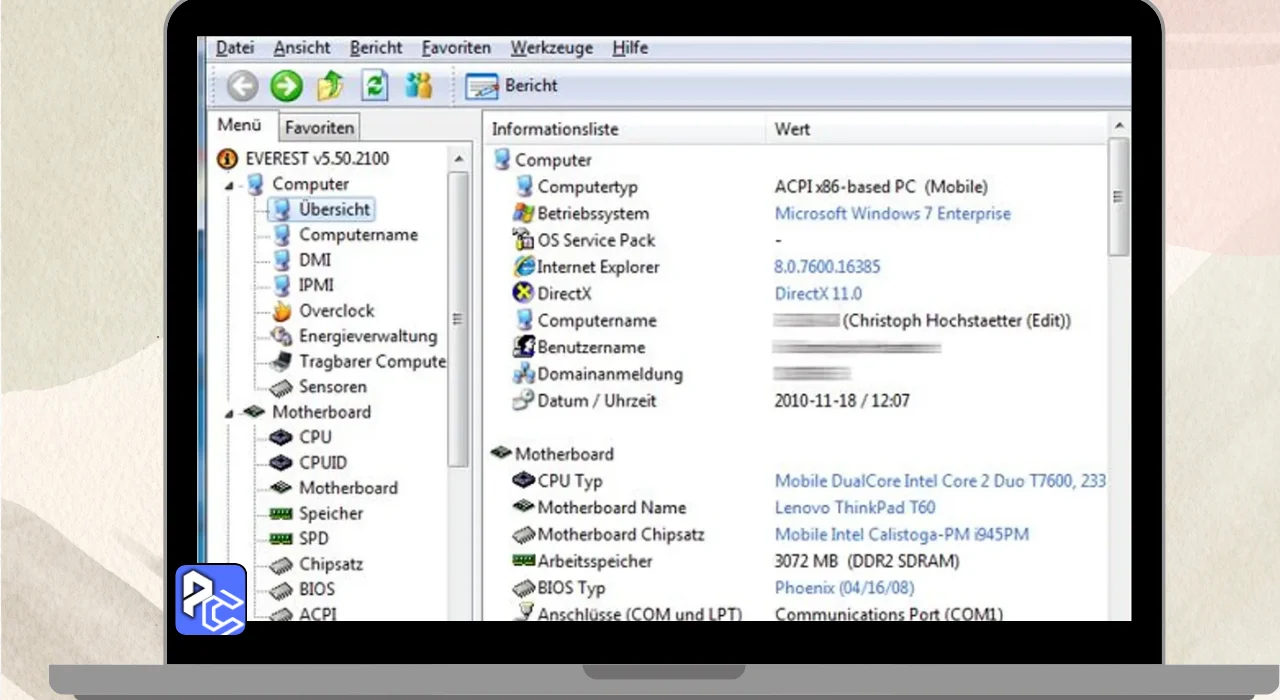Open the Datei menu
1280x700 pixels.
pos(235,48)
